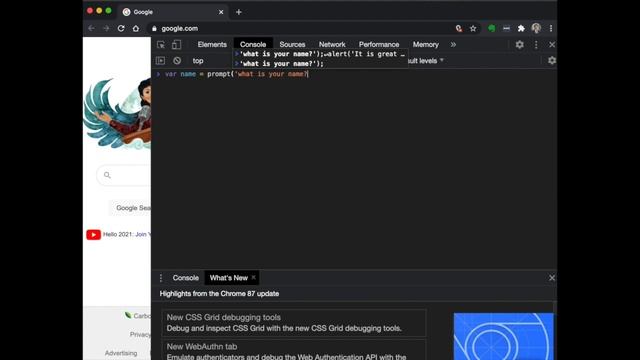Click the blocked content icon in address bar
This screenshot has width=640, height=360.
(459, 28)
